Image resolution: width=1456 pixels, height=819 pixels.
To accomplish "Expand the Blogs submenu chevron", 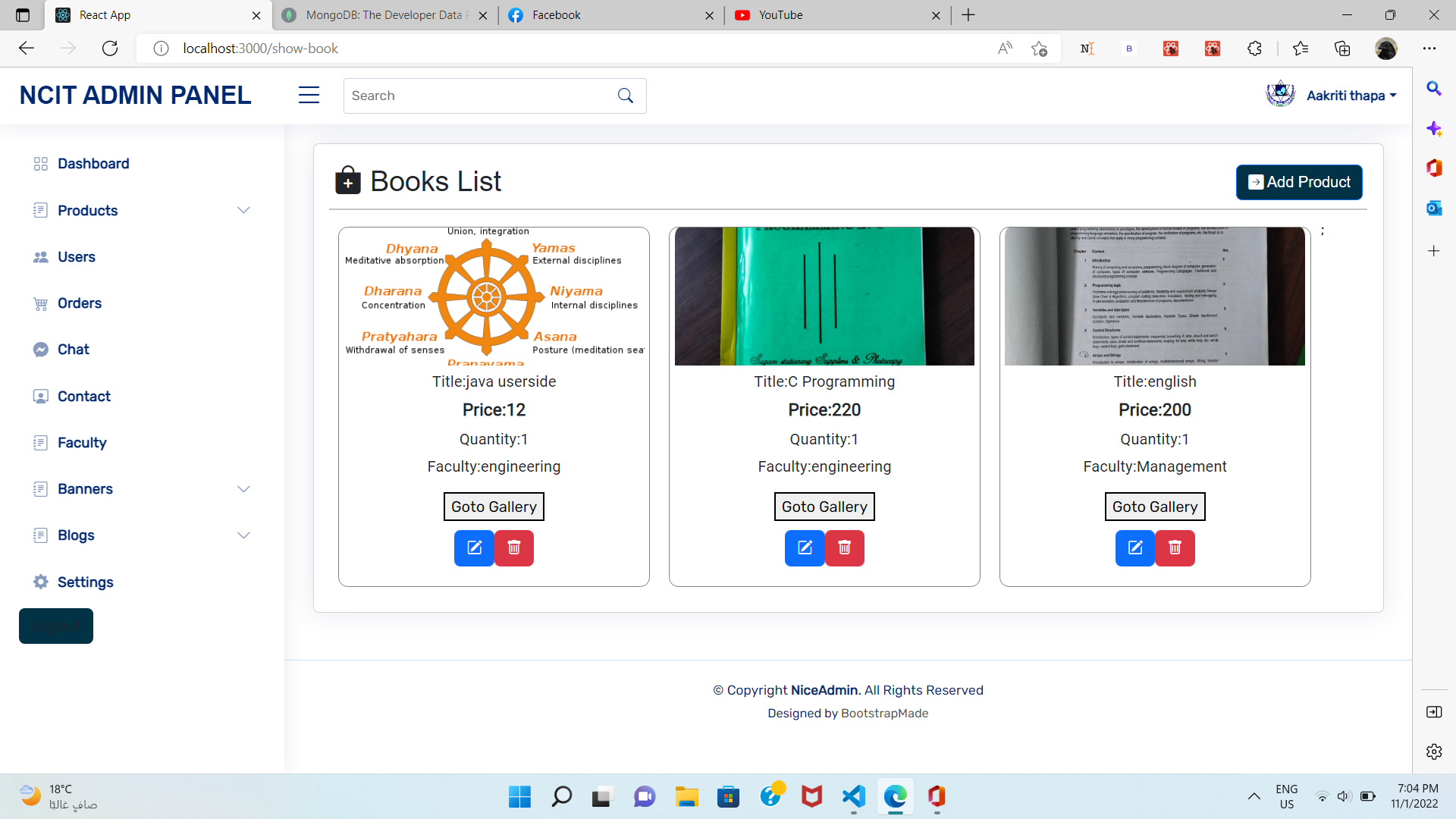I will [x=243, y=535].
